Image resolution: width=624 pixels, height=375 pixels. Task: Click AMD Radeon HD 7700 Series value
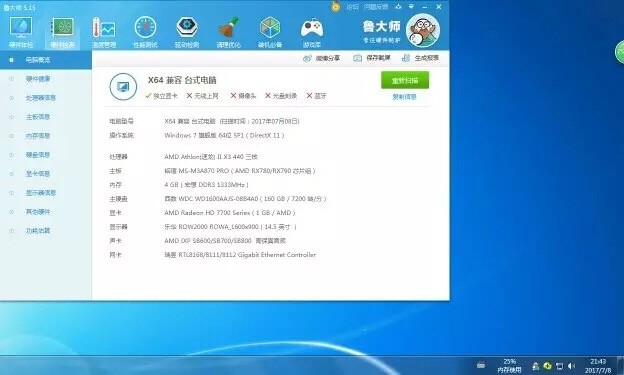tap(230, 213)
